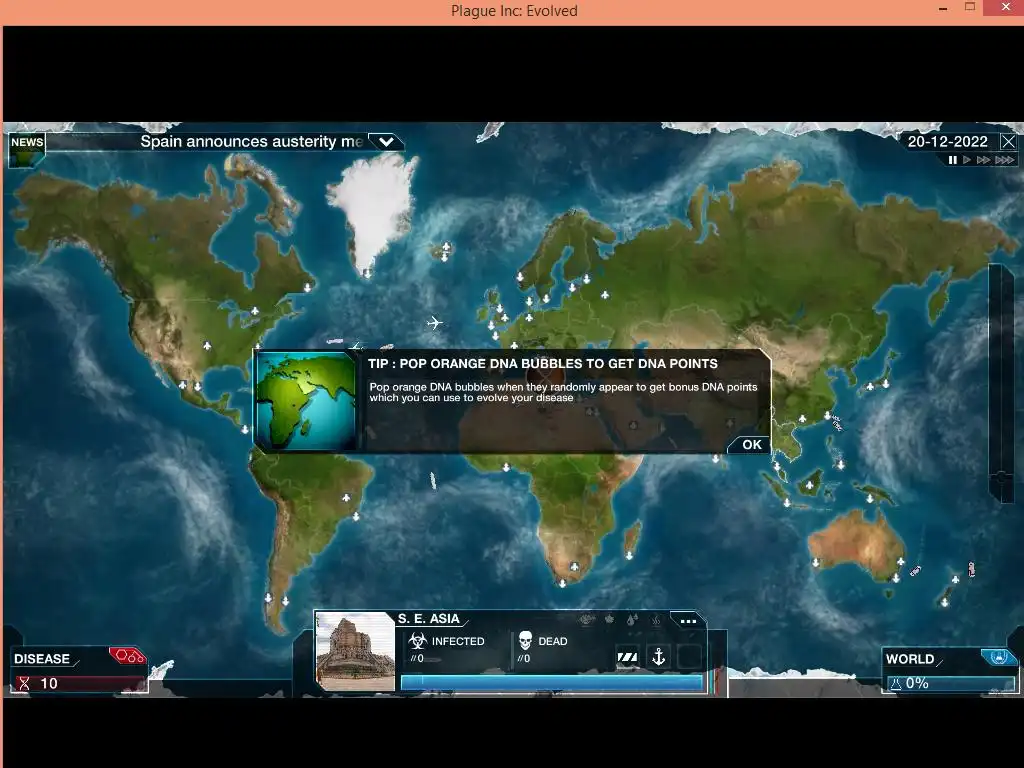The height and width of the screenshot is (768, 1024).
Task: Click the cure progress 0% bar
Action: point(951,684)
